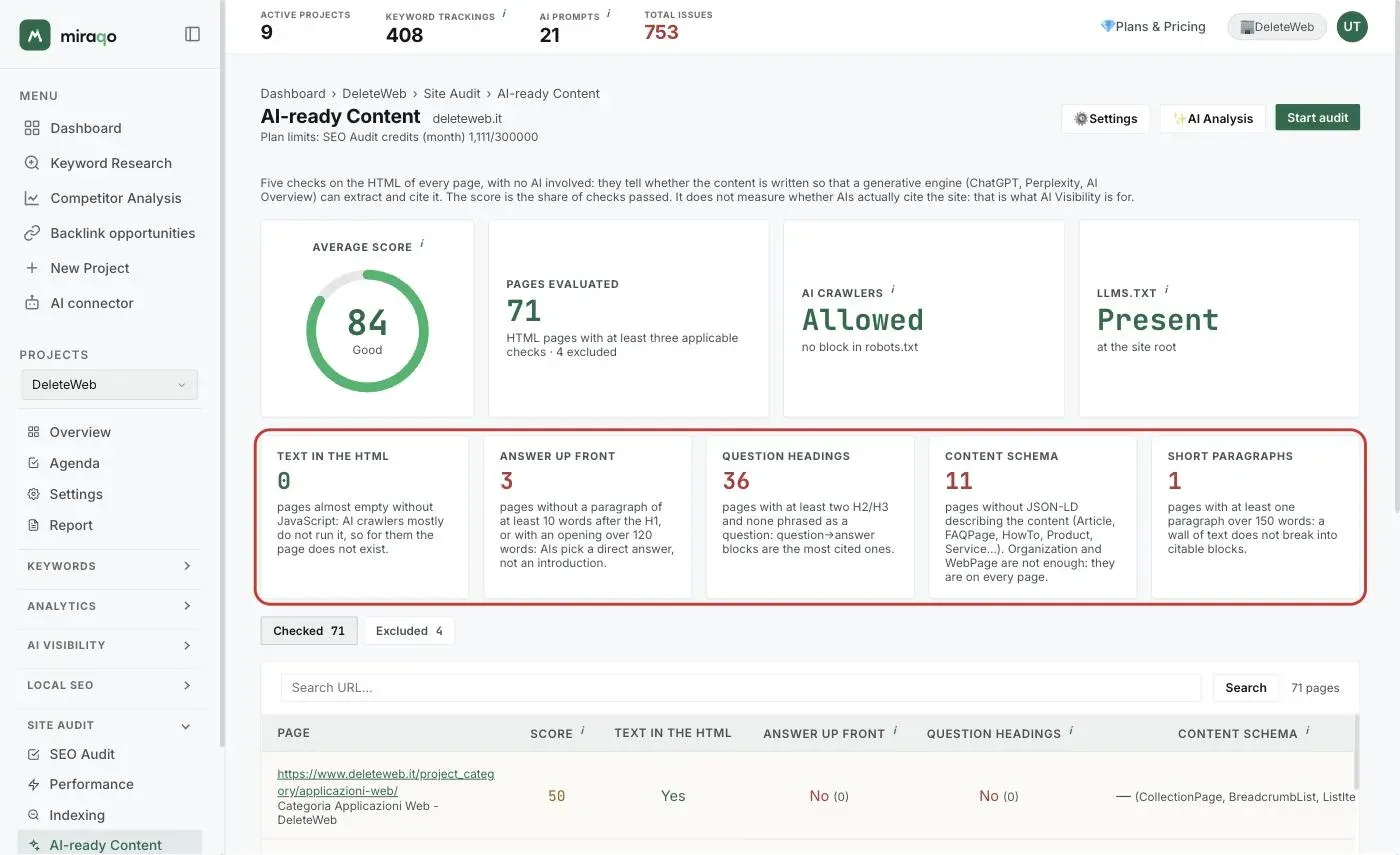Open Backlink opportunities
The width and height of the screenshot is (1400, 855).
pos(111,233)
